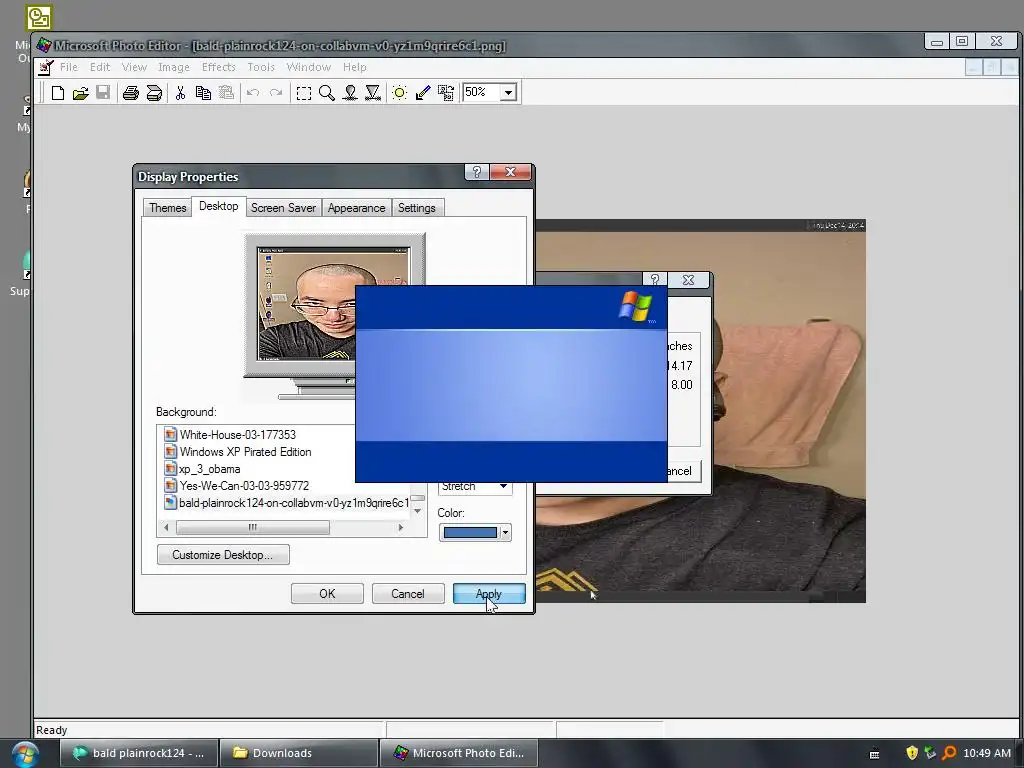The height and width of the screenshot is (768, 1024).
Task: Switch to bald plainrock124 taskbar button
Action: tap(140, 753)
